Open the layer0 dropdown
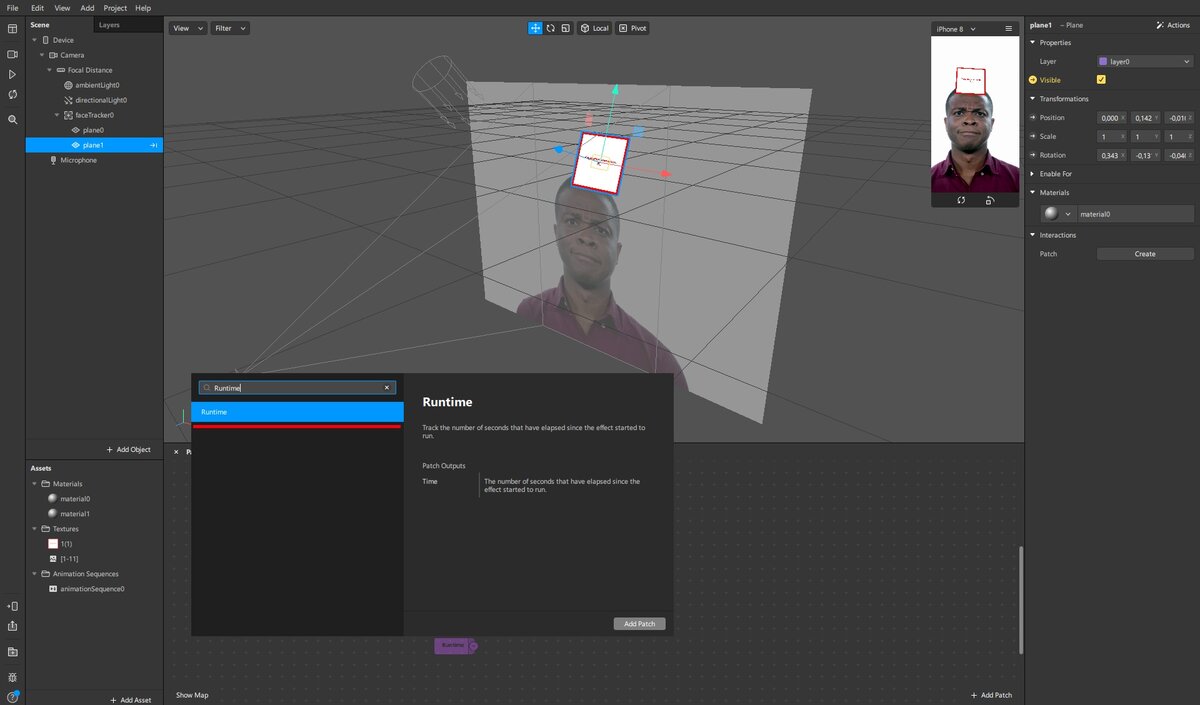The height and width of the screenshot is (705, 1200). pyautogui.click(x=1144, y=62)
